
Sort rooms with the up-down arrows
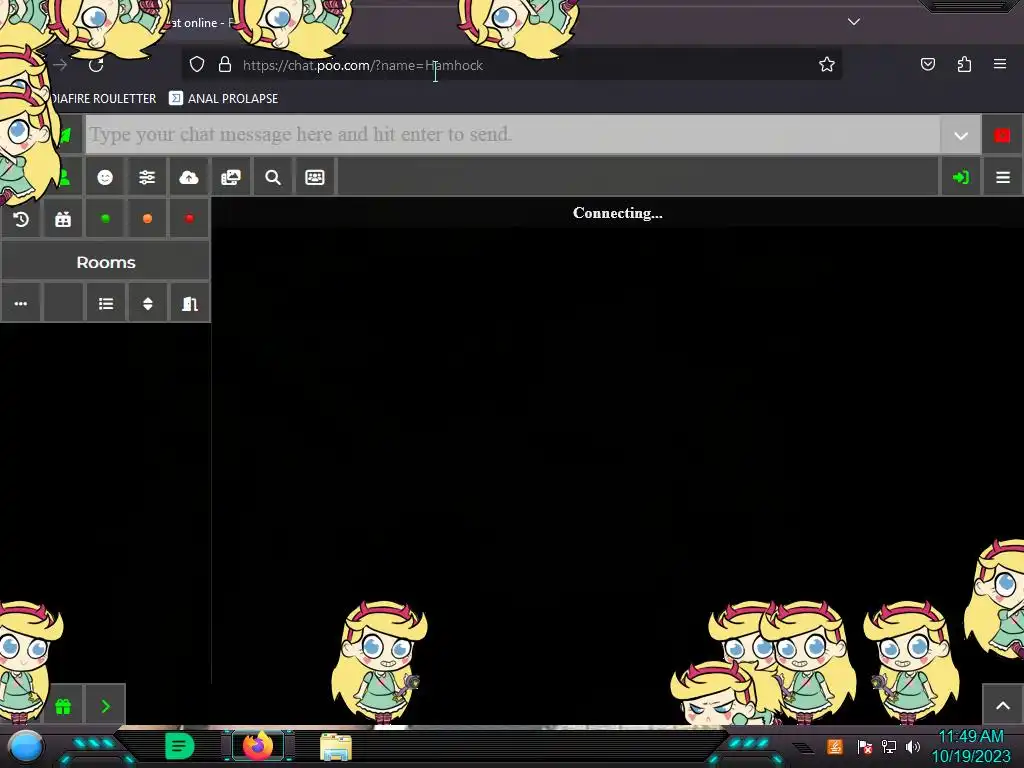tap(148, 304)
